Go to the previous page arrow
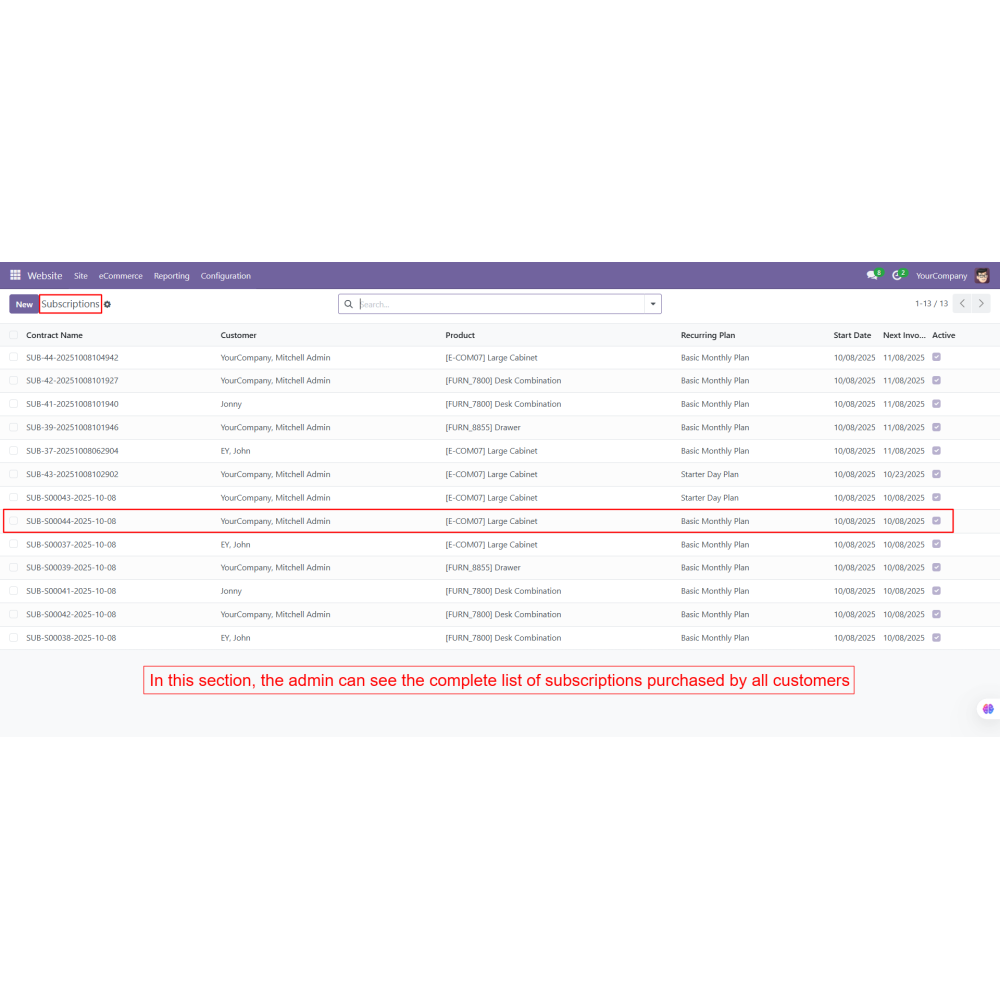The image size is (1000, 1000). tap(962, 303)
